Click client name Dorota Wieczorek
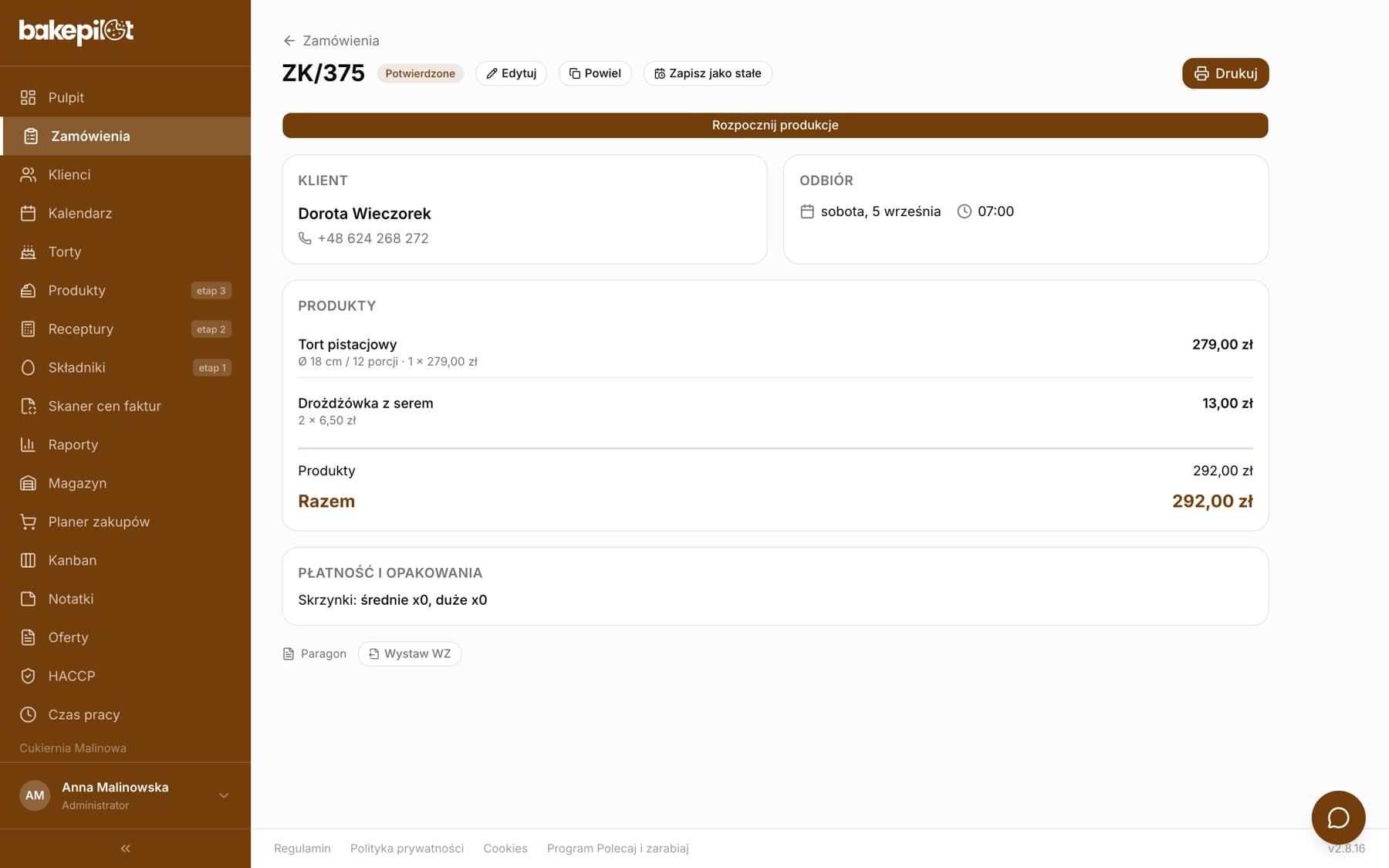The width and height of the screenshot is (1389, 868). 364,214
